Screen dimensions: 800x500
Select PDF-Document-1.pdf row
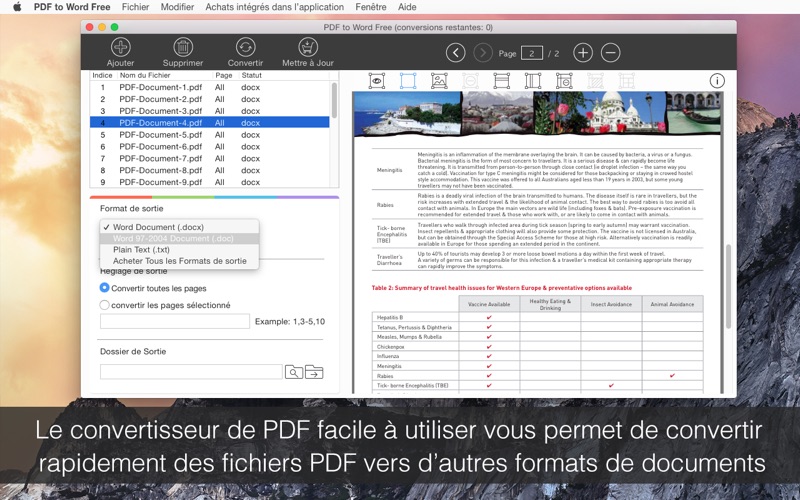click(x=210, y=87)
